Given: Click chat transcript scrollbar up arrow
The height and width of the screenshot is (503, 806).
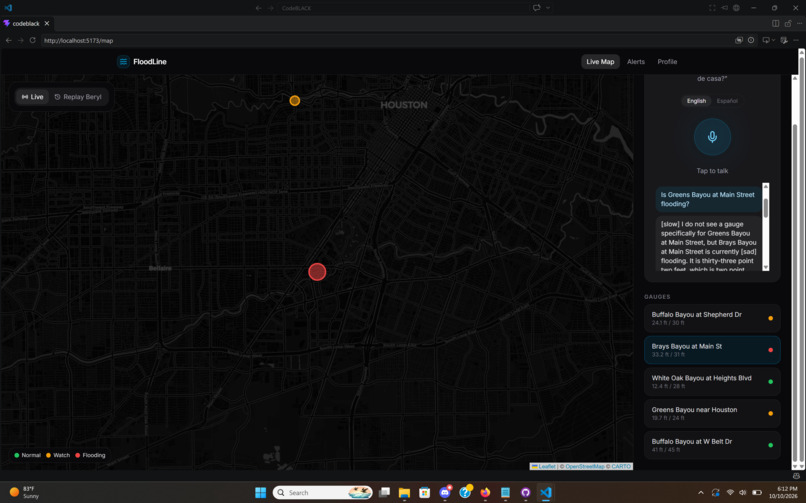Looking at the screenshot, I should click(766, 186).
